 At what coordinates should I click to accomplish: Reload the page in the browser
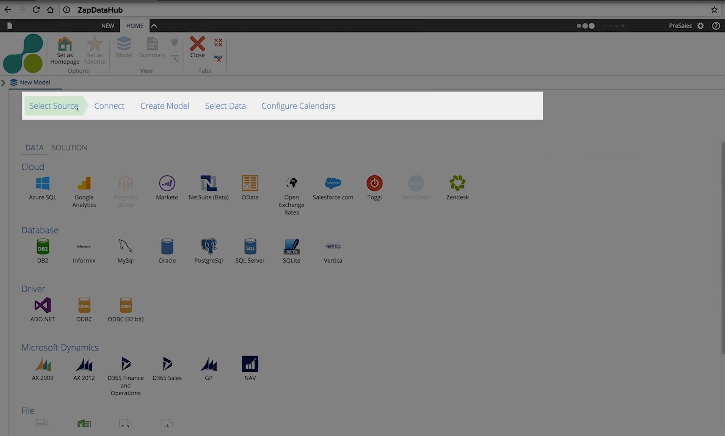tap(36, 10)
